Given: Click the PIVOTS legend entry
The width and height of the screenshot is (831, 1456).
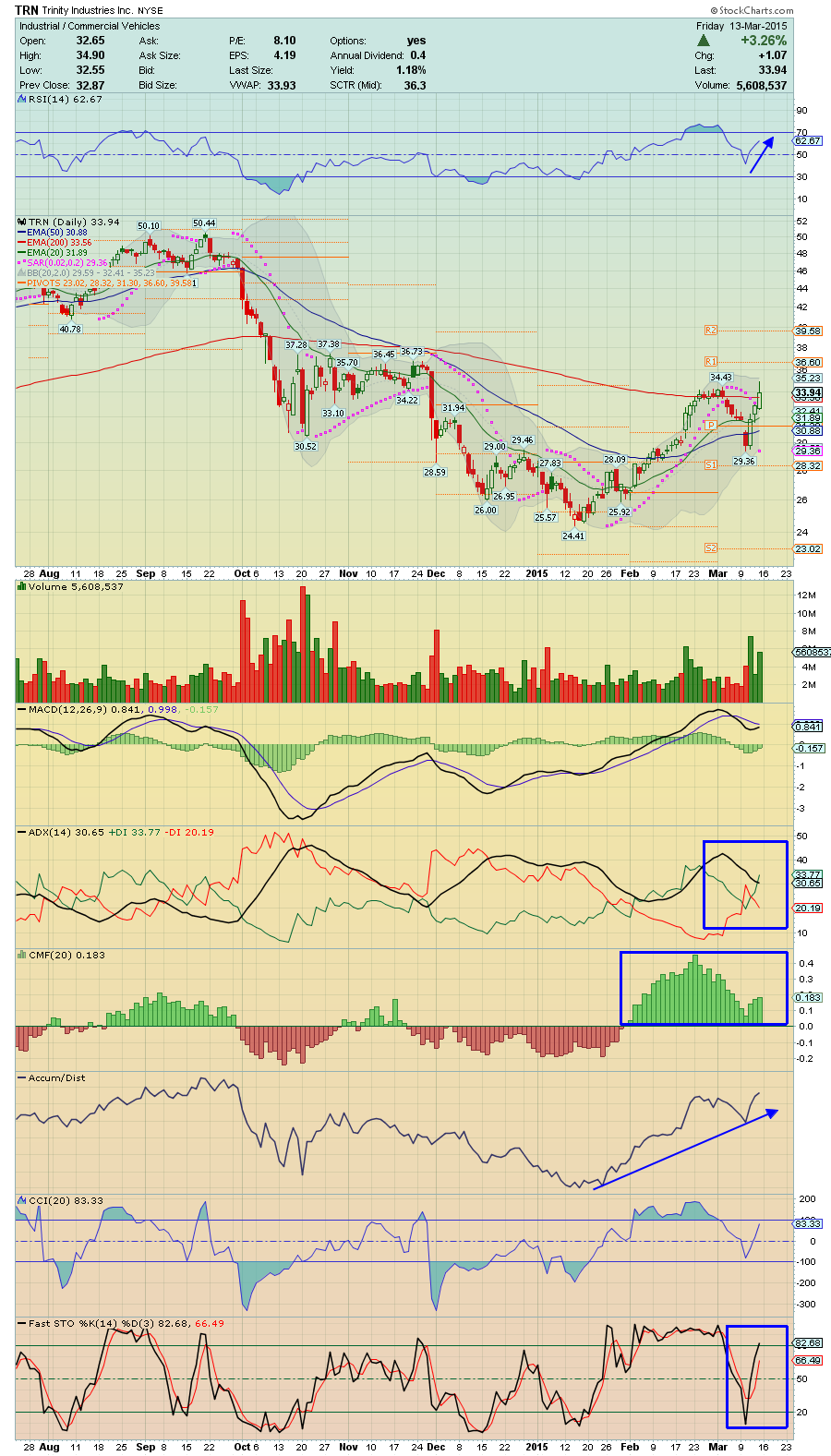Looking at the screenshot, I should [x=106, y=283].
